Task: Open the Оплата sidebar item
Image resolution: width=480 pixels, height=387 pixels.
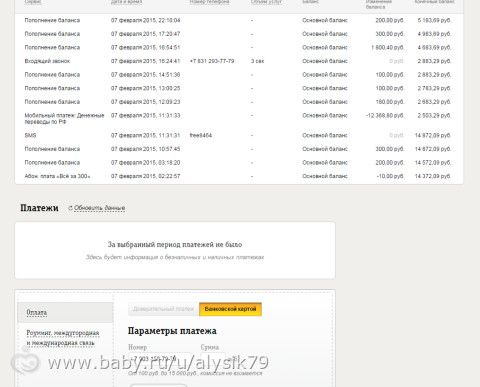Action: pos(65,312)
